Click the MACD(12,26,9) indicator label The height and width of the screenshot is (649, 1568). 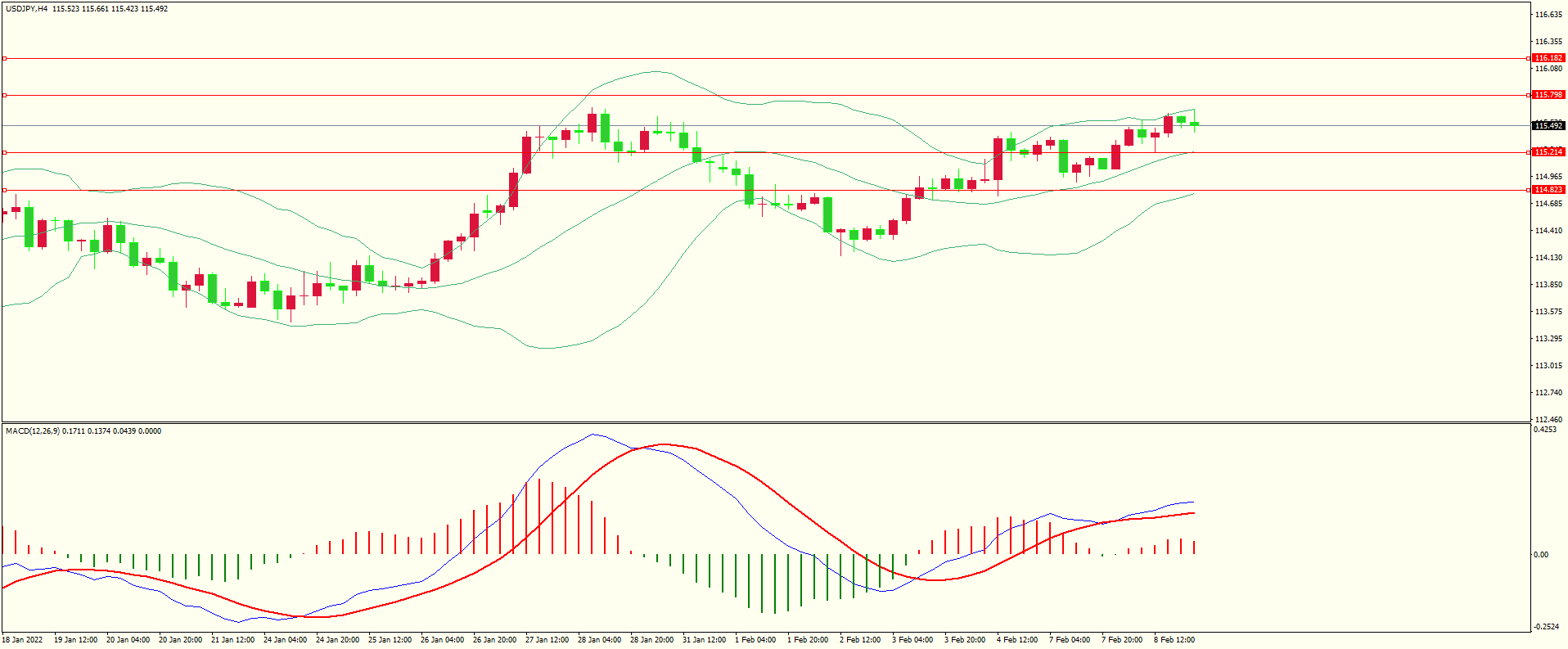33,431
